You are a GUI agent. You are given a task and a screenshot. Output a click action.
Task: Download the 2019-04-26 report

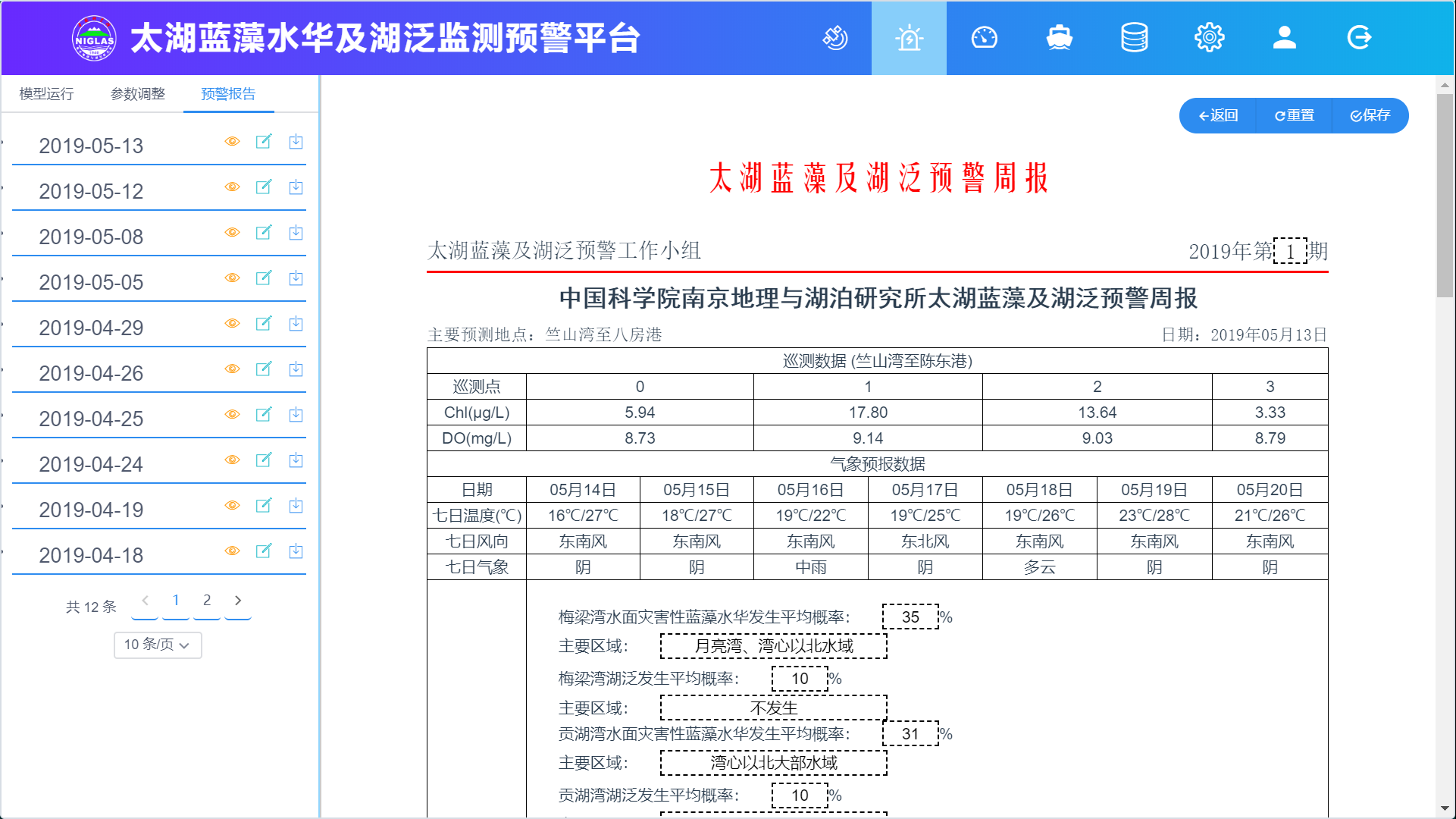[296, 369]
